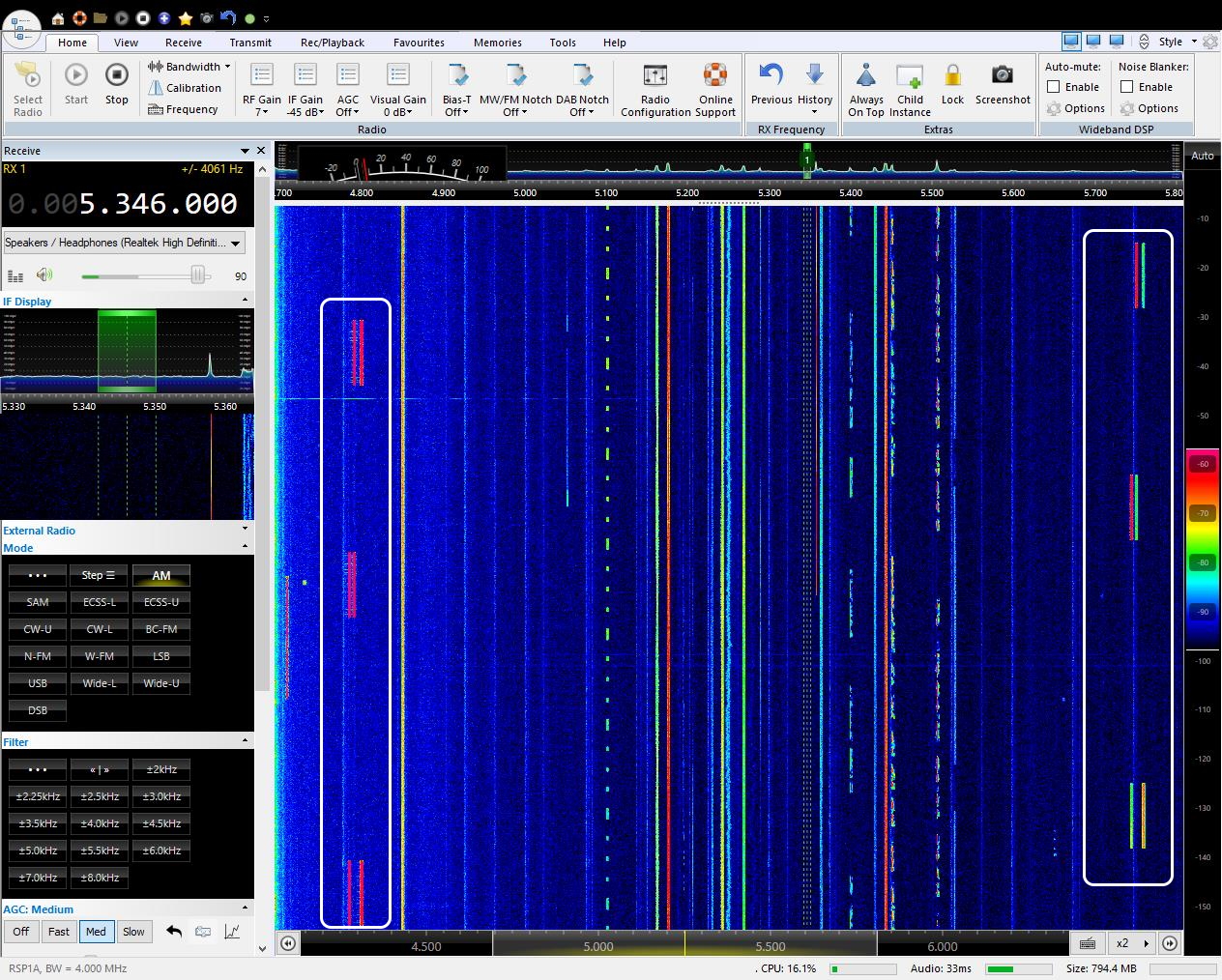Adjust the volume slider handle
Screen dimensions: 1222x980
click(x=198, y=276)
